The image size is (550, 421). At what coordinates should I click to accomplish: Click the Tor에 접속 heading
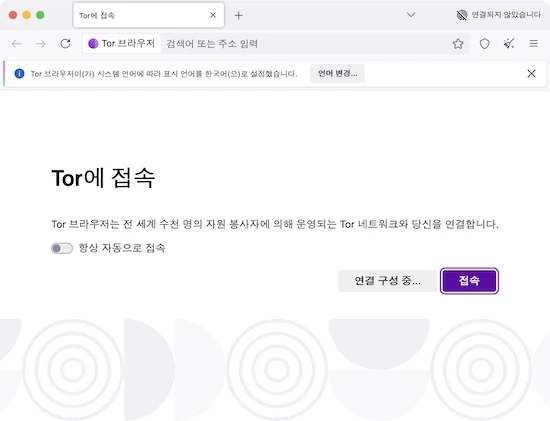tap(103, 178)
